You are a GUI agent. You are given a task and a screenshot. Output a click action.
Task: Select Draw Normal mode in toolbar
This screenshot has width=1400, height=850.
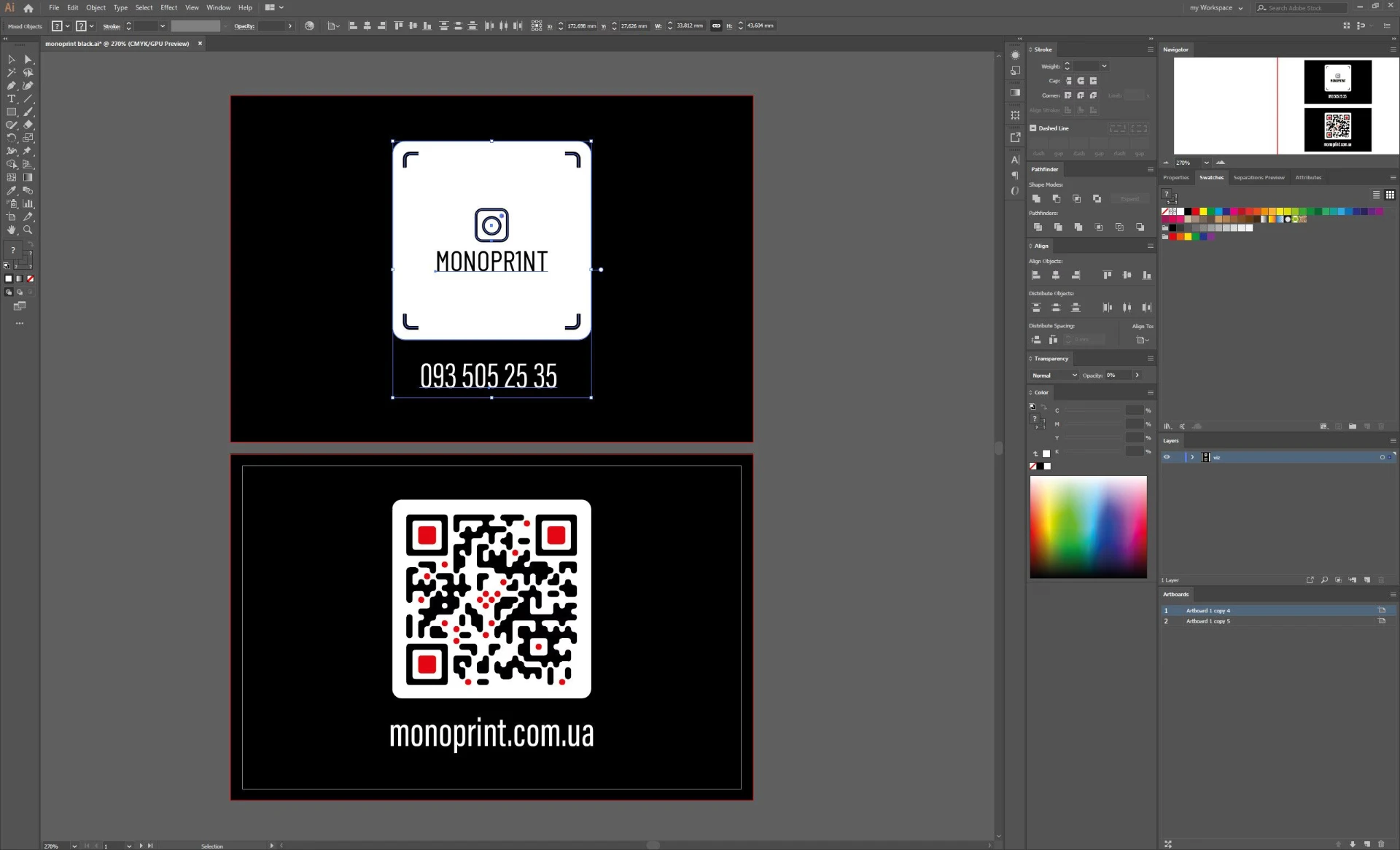tap(9, 292)
